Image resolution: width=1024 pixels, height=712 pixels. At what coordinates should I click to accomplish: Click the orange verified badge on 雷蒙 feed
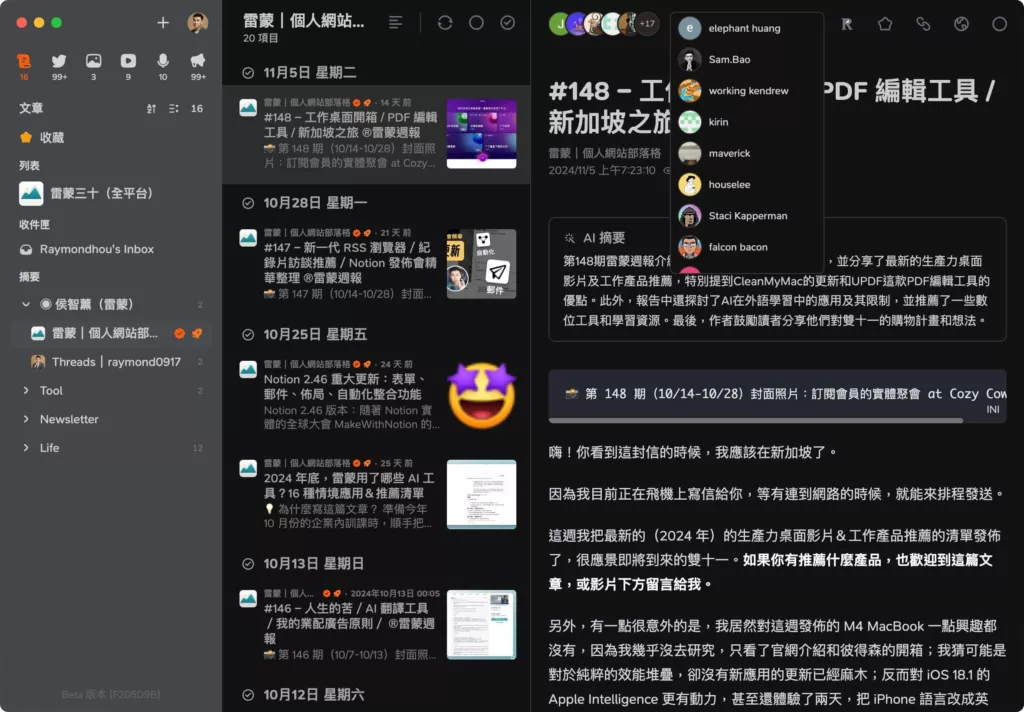179,333
